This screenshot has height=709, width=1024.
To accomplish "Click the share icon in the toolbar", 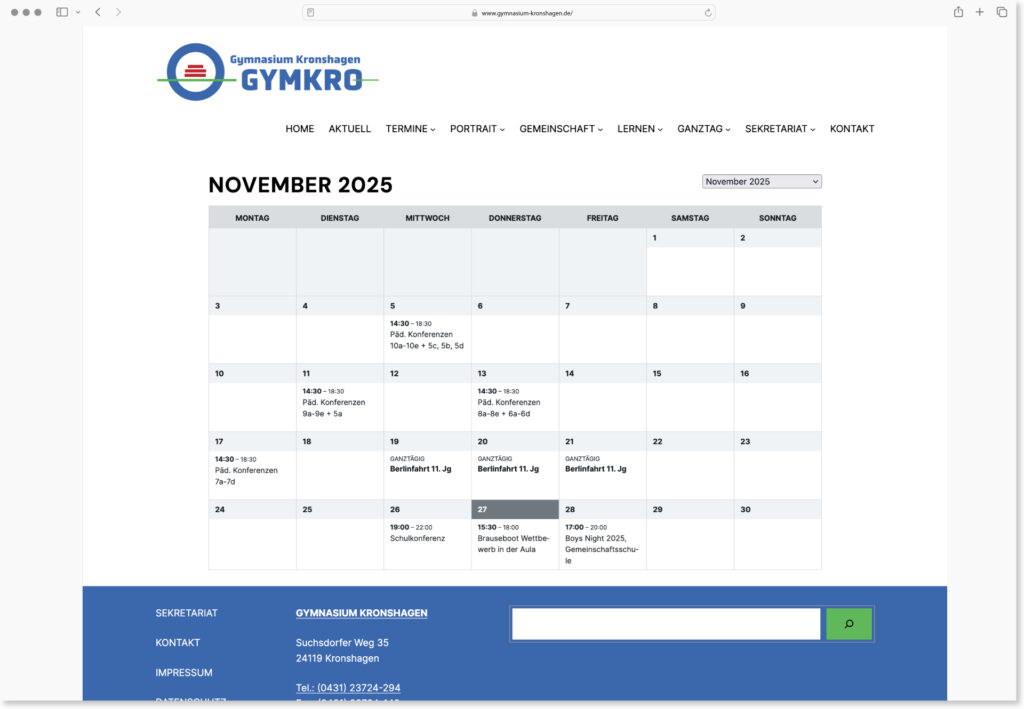I will [x=957, y=11].
